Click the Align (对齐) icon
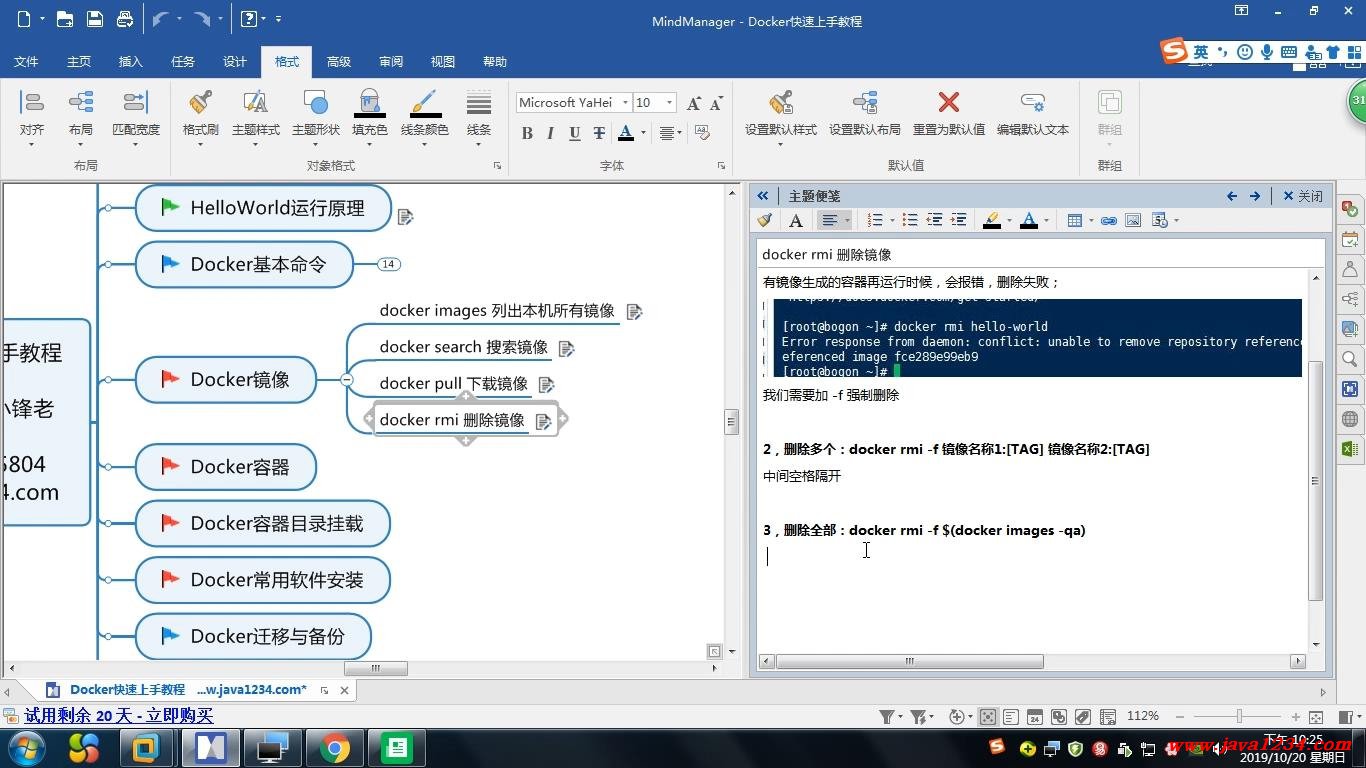Screen dimensions: 1366x768 (x=32, y=103)
